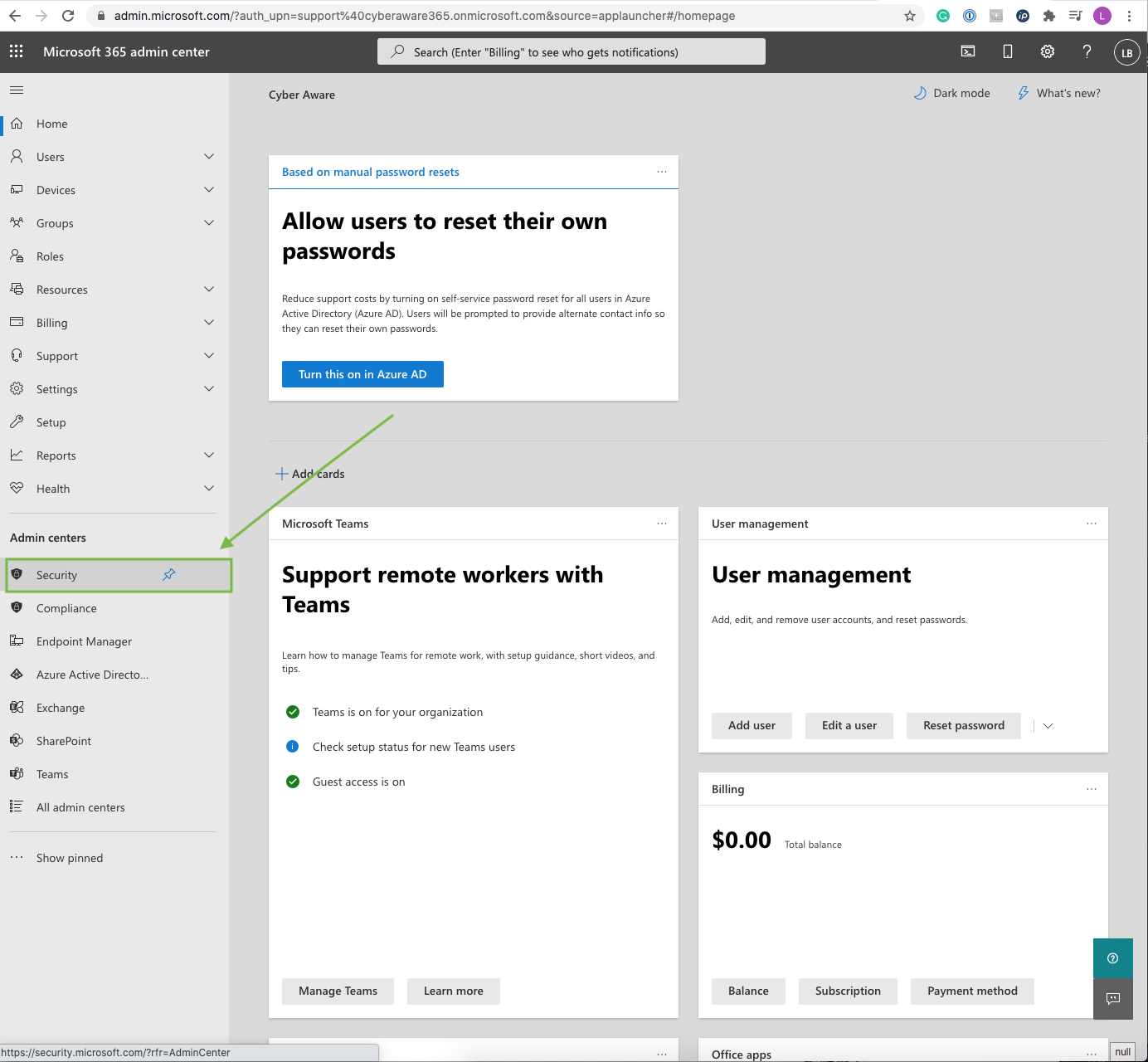
Task: Click the site lock icon in address bar
Action: (101, 16)
